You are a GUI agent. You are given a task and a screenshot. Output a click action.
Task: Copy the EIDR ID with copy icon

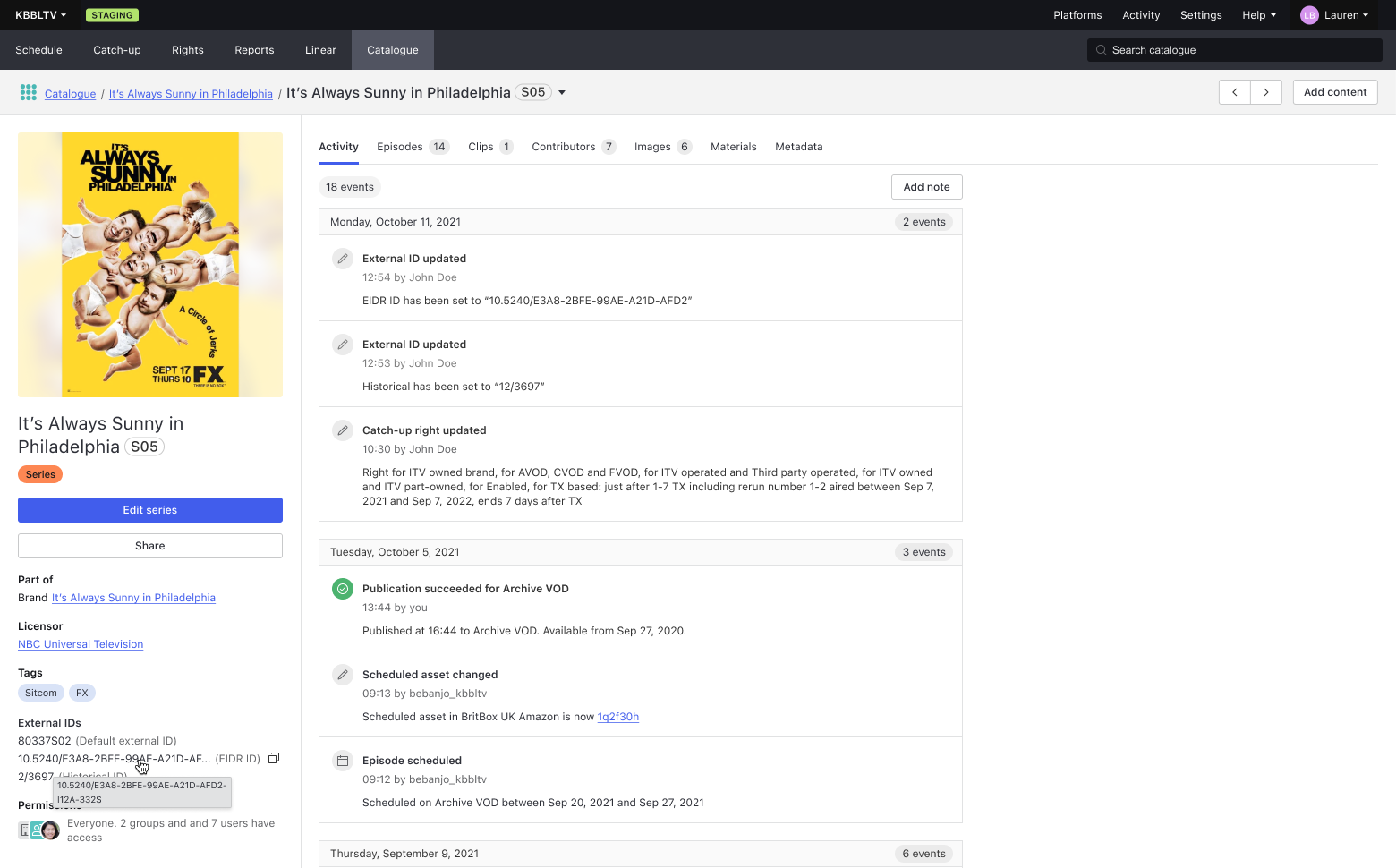(x=274, y=758)
